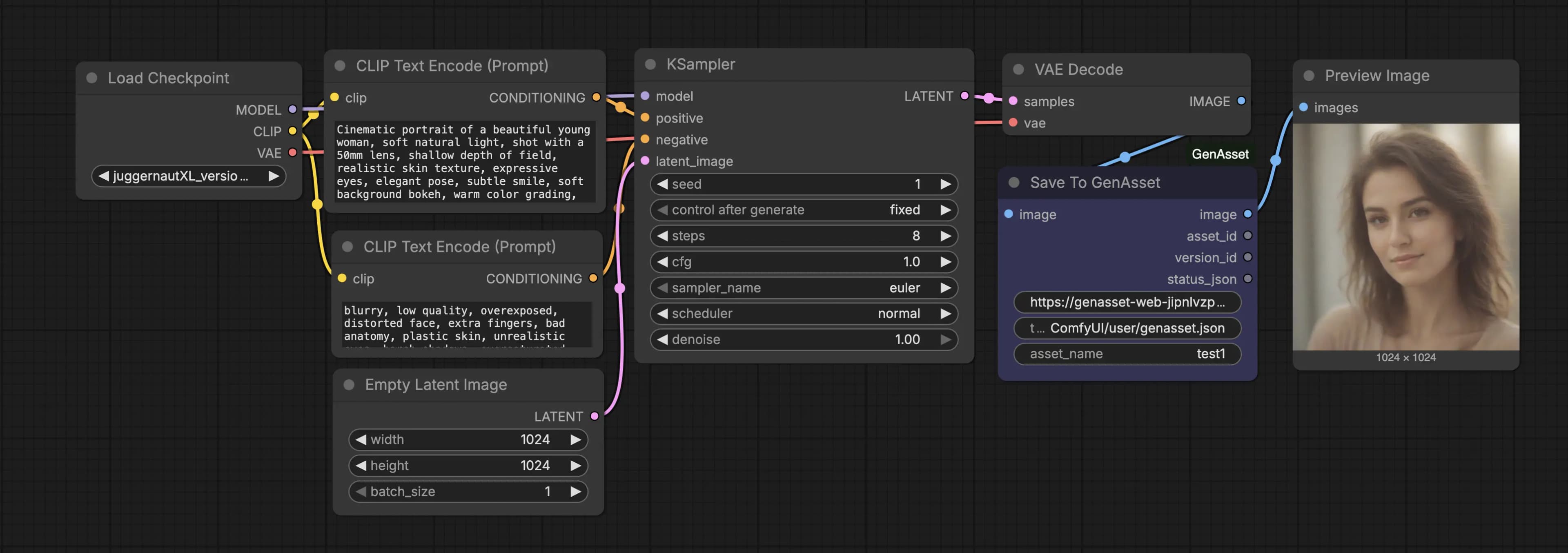Click the 1024 × 1024 size label
The width and height of the screenshot is (1568, 553).
pyautogui.click(x=1406, y=357)
